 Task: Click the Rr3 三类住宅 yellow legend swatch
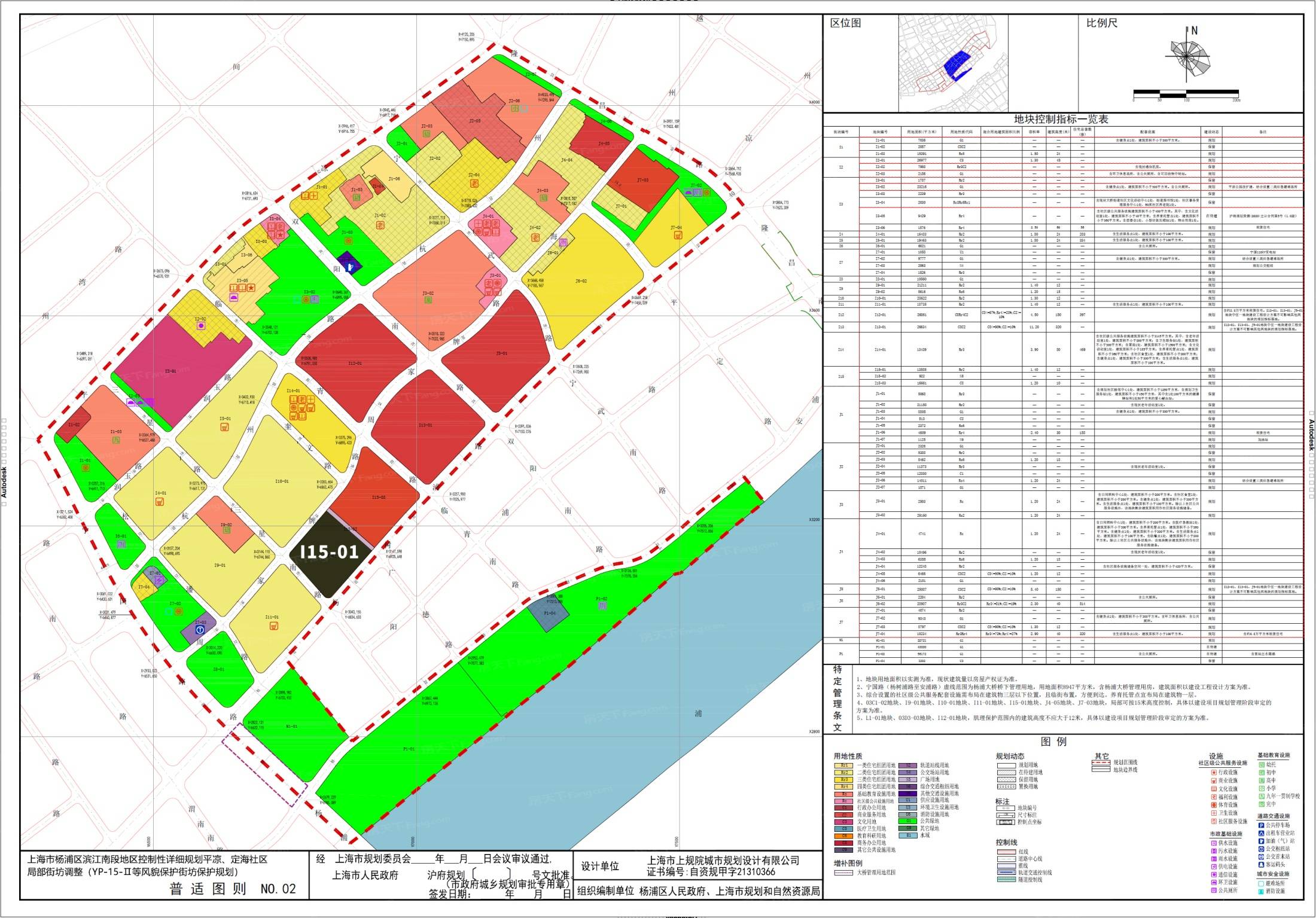coord(843,779)
